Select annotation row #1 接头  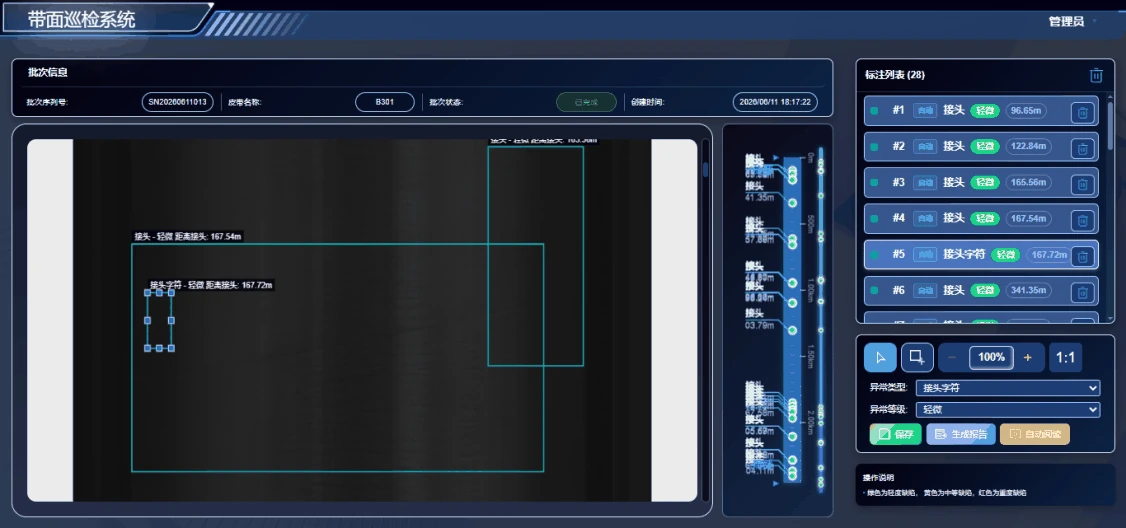981,111
